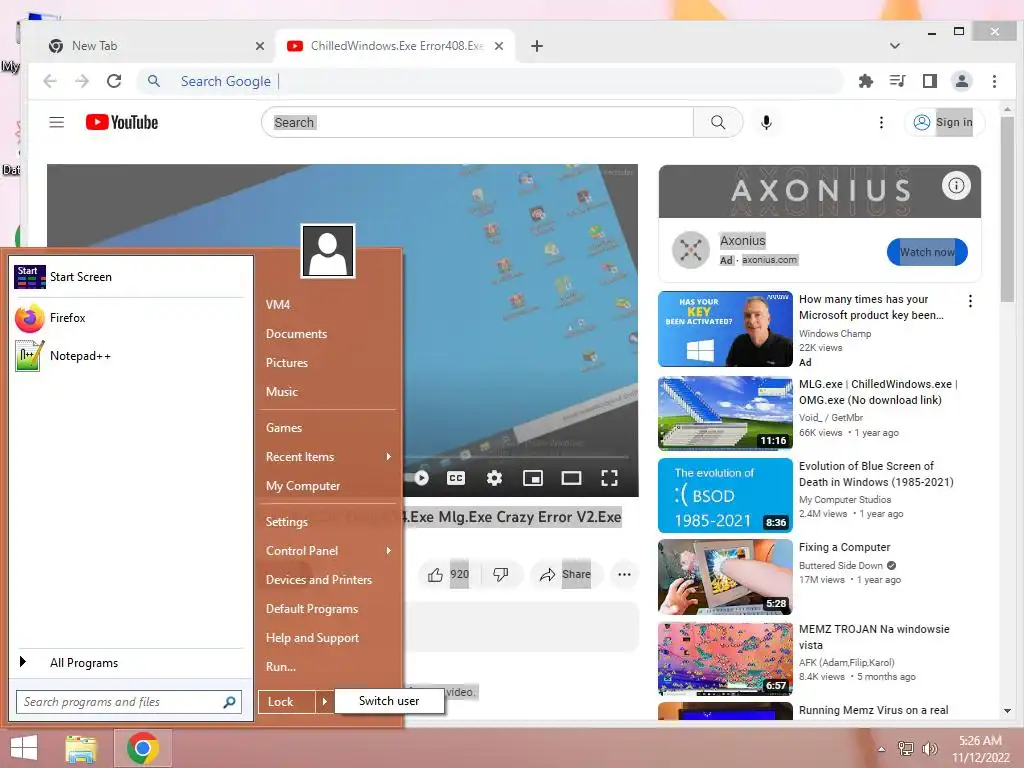Open Start Screen from start menu
This screenshot has height=768, width=1024.
click(129, 277)
